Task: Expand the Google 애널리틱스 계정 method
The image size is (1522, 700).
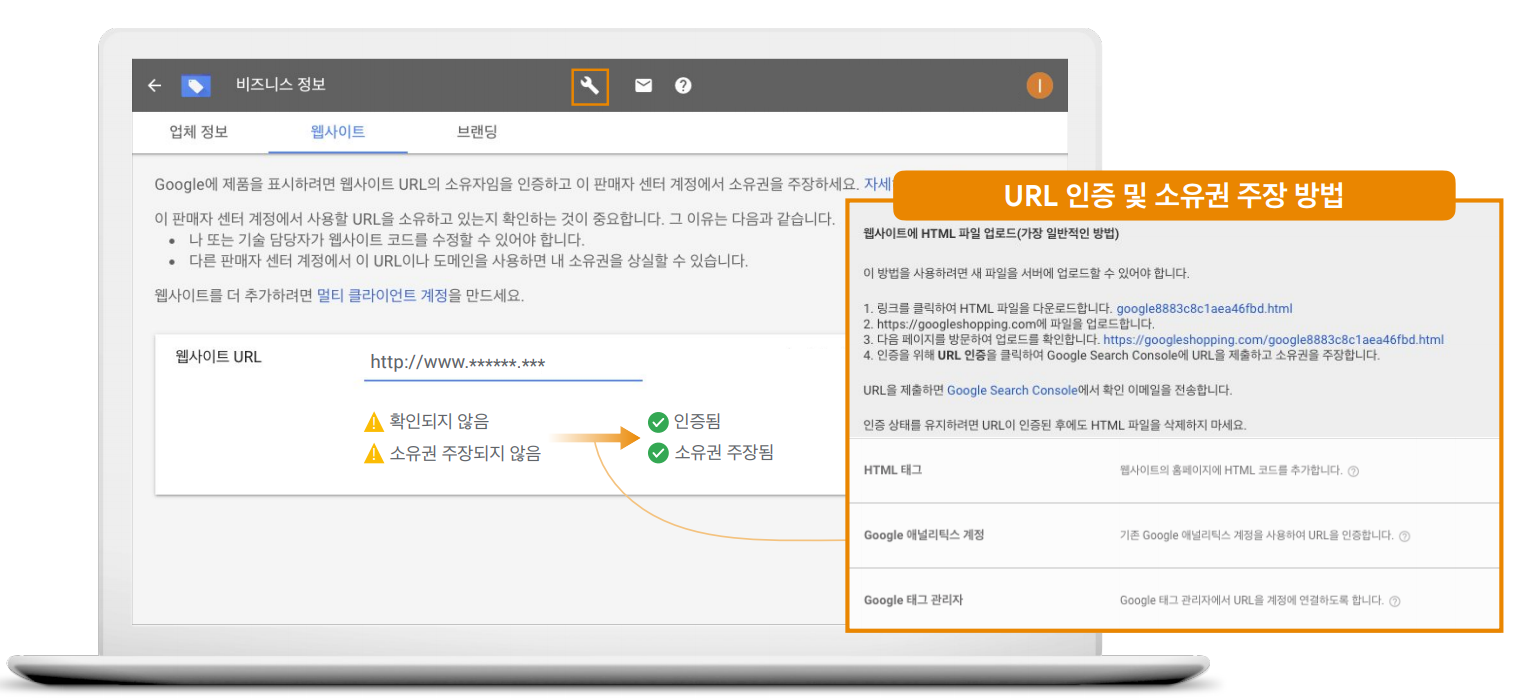Action: point(1174,536)
